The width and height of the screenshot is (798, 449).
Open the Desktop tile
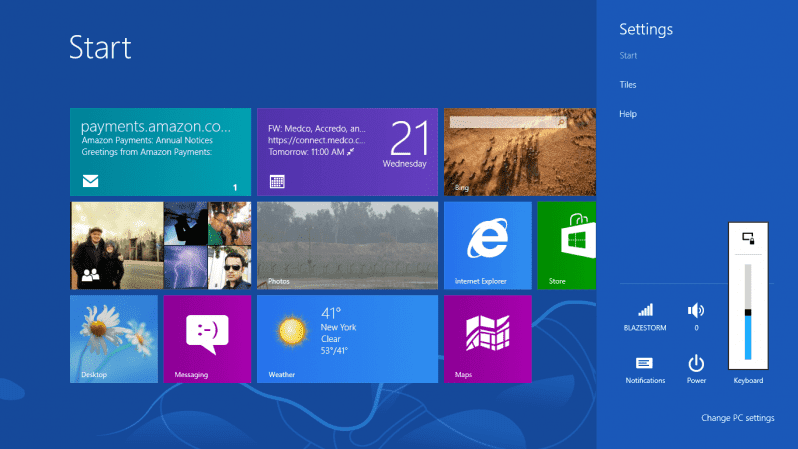point(113,339)
